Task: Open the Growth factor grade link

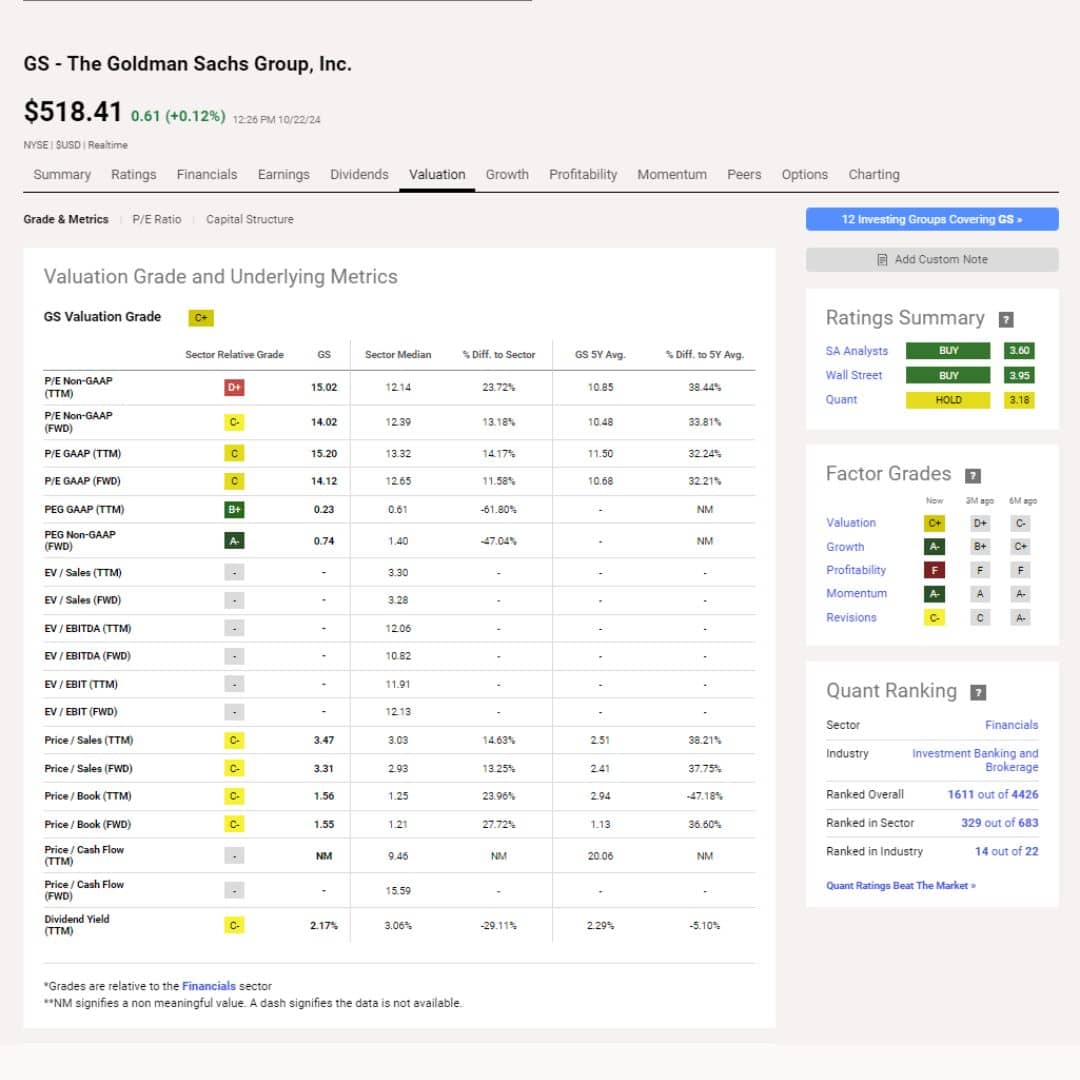Action: (845, 547)
